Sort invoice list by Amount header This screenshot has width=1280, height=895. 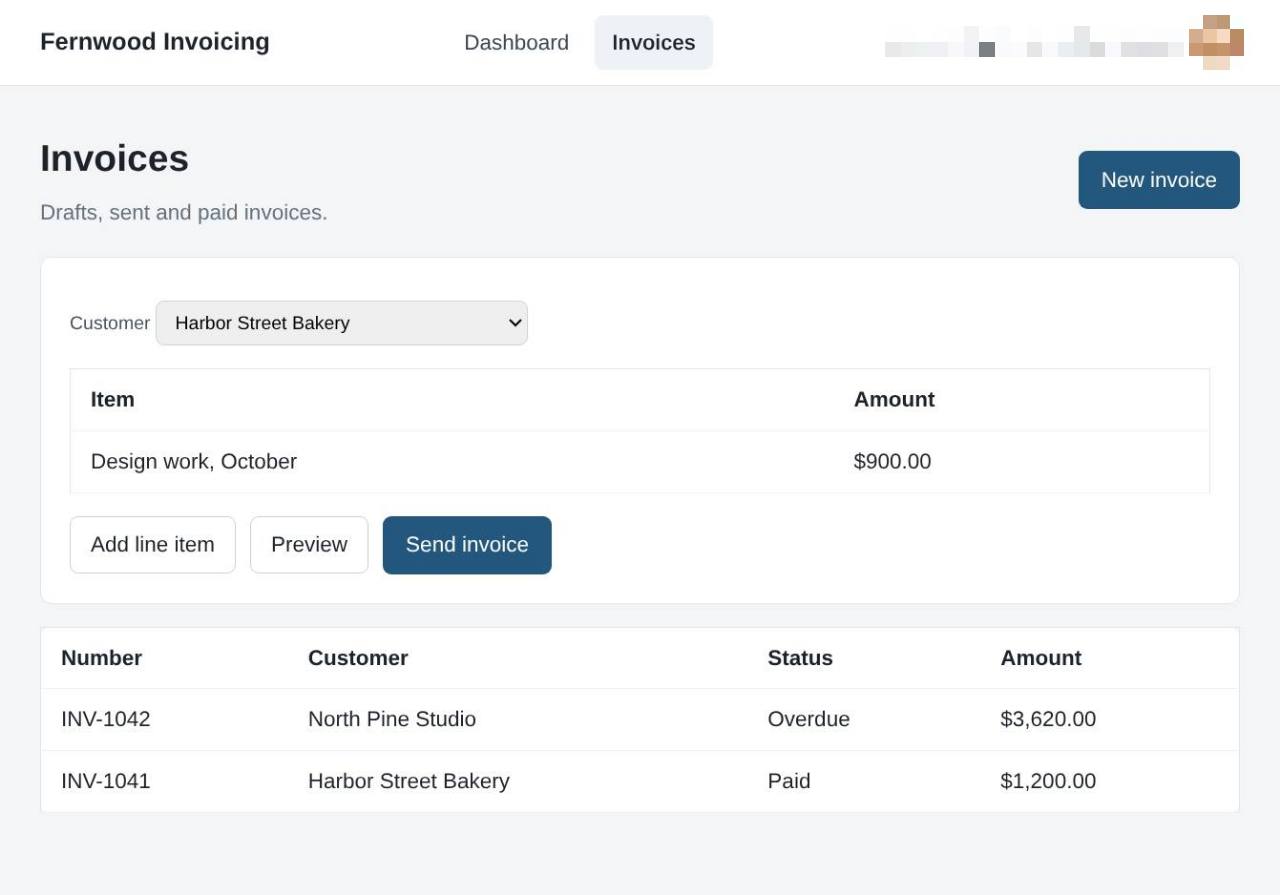(x=1041, y=658)
